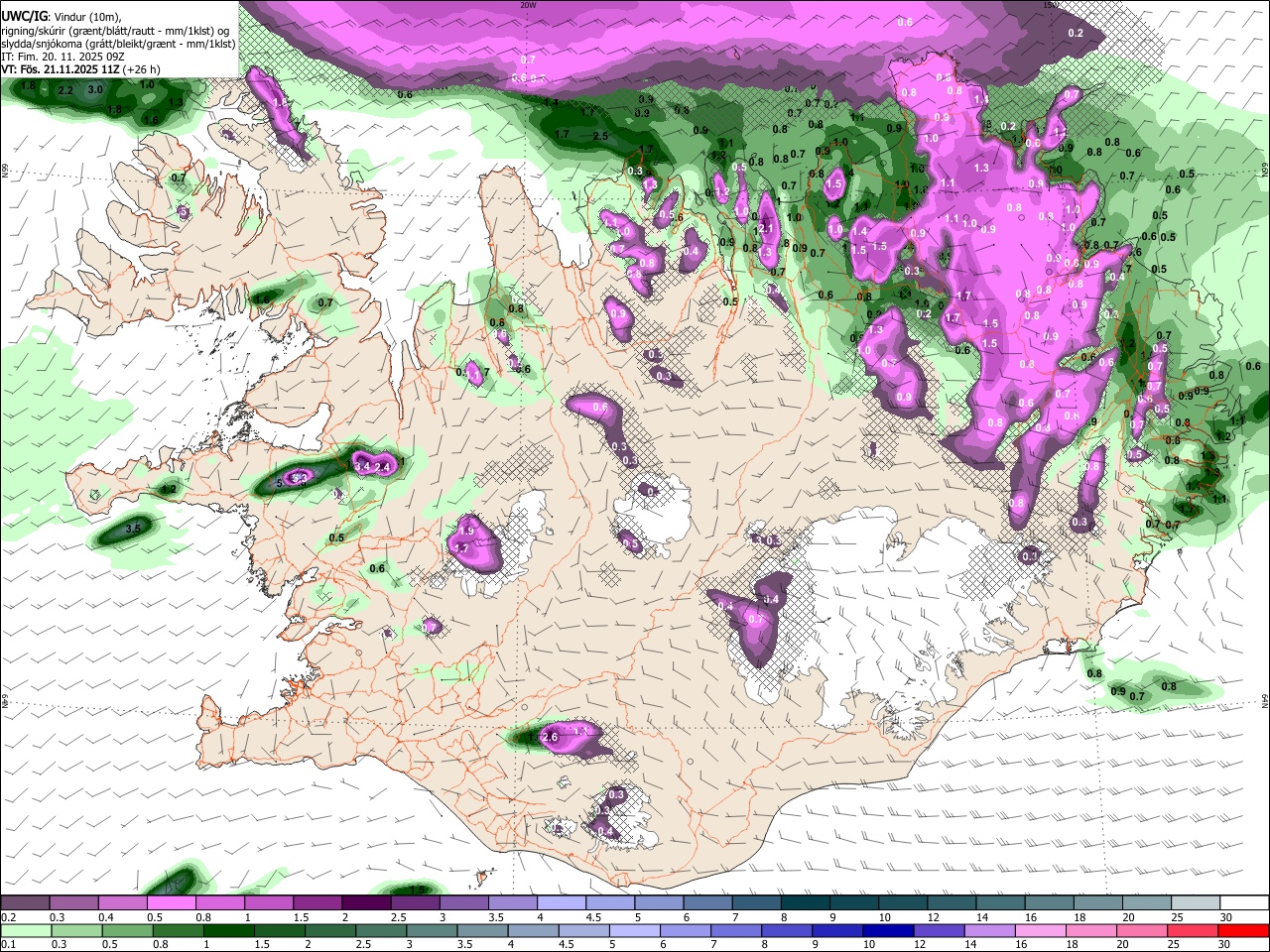This screenshot has width=1270, height=952.
Task: Pick the lightest green swatch starting the rain legend
Action: point(25,931)
